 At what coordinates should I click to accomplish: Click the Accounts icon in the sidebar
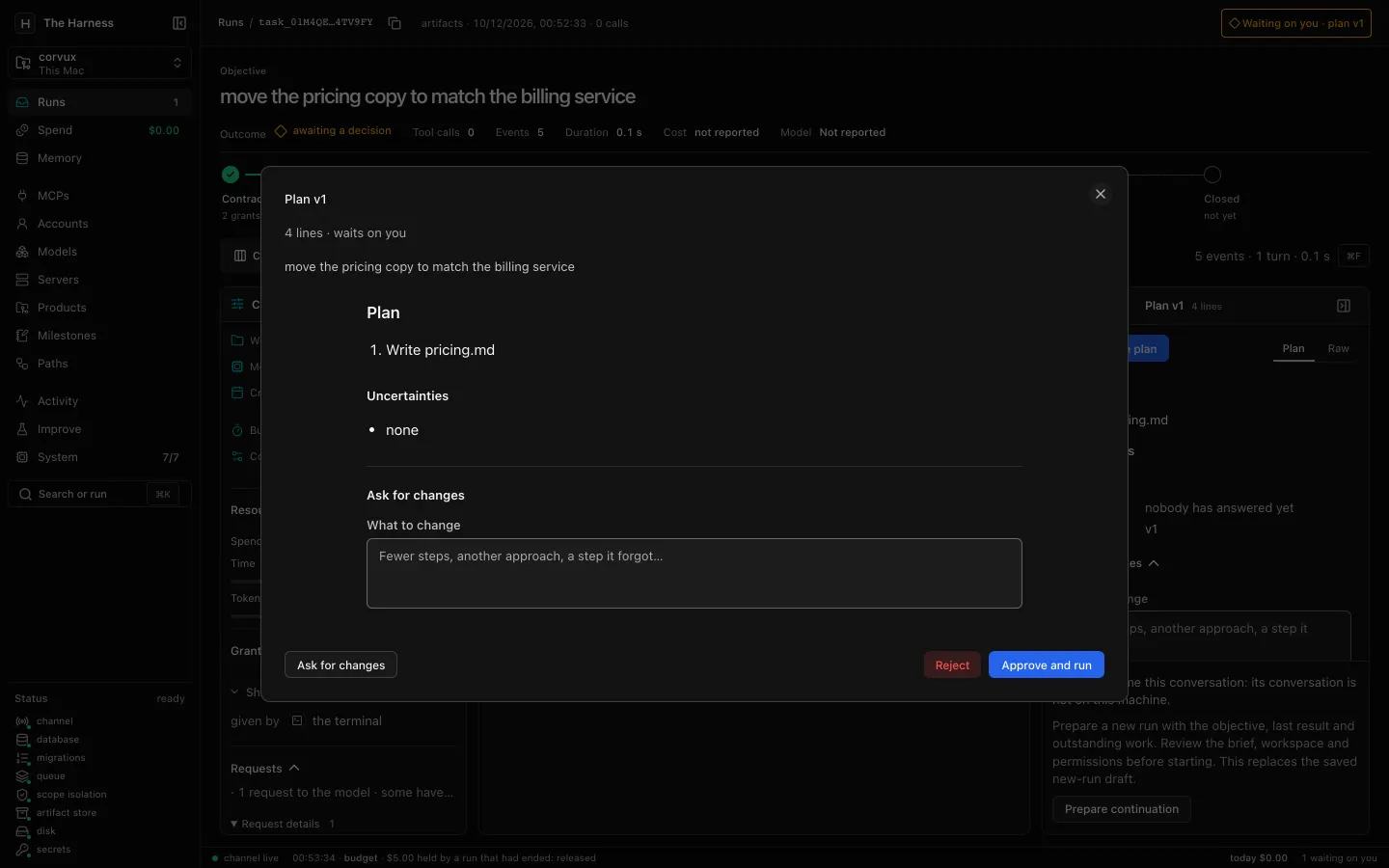coord(22,224)
